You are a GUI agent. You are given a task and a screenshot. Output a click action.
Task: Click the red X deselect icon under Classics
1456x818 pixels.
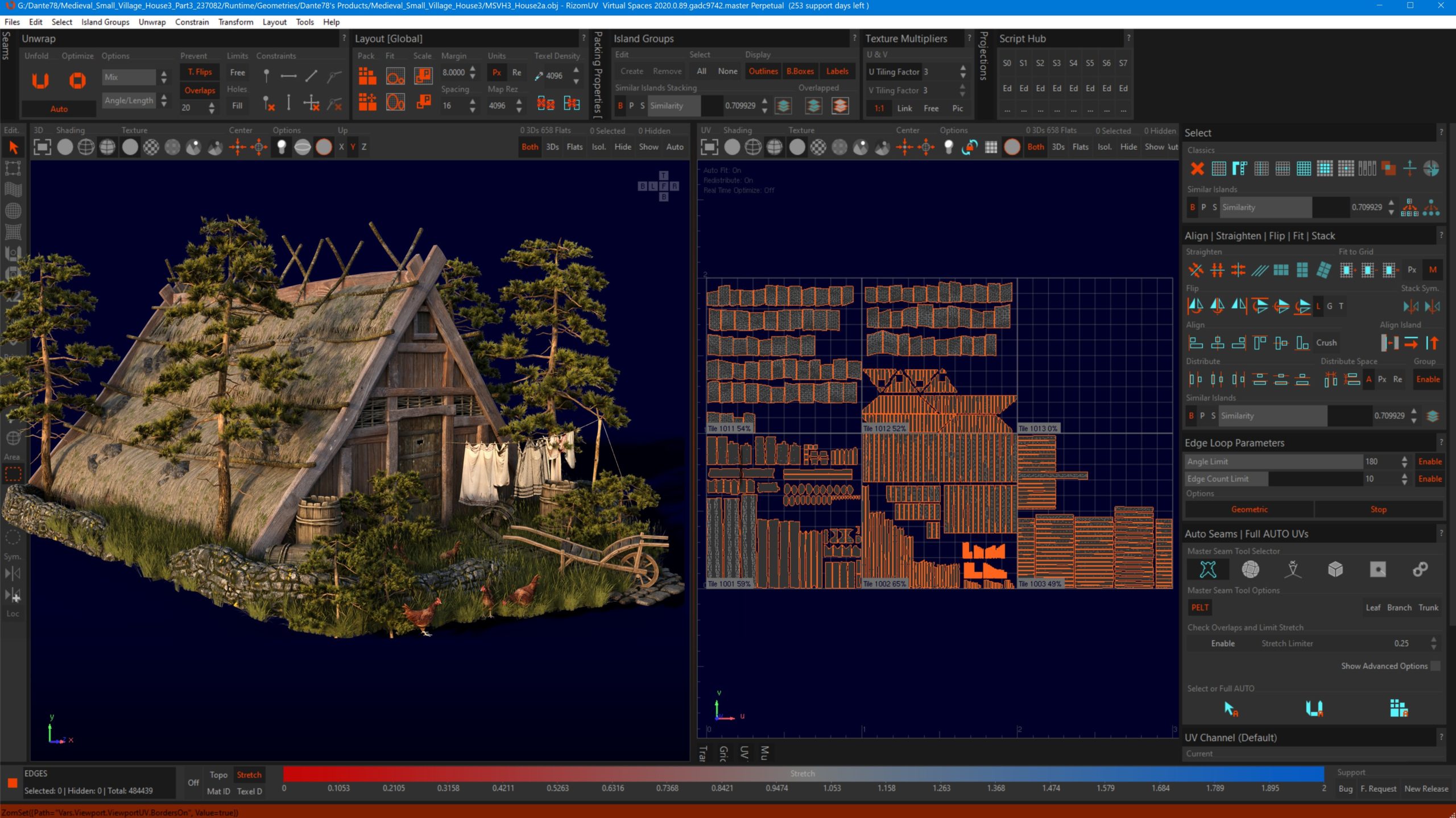[1197, 168]
